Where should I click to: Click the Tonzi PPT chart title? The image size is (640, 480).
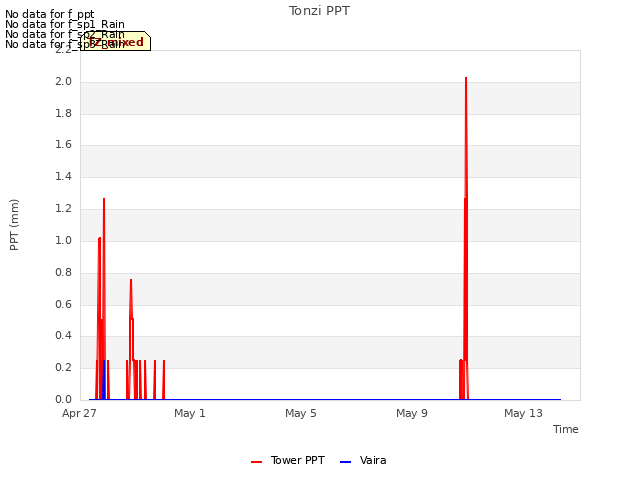(x=319, y=11)
